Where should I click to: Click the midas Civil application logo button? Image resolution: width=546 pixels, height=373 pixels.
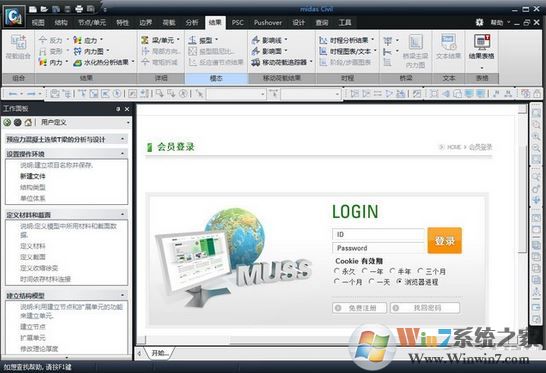(x=14, y=16)
